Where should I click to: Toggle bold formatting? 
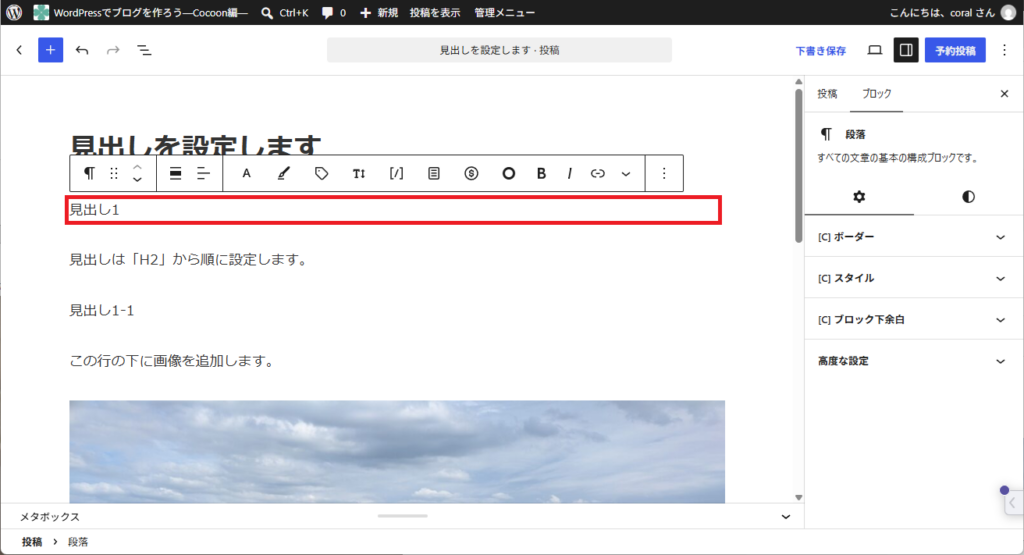click(x=541, y=173)
